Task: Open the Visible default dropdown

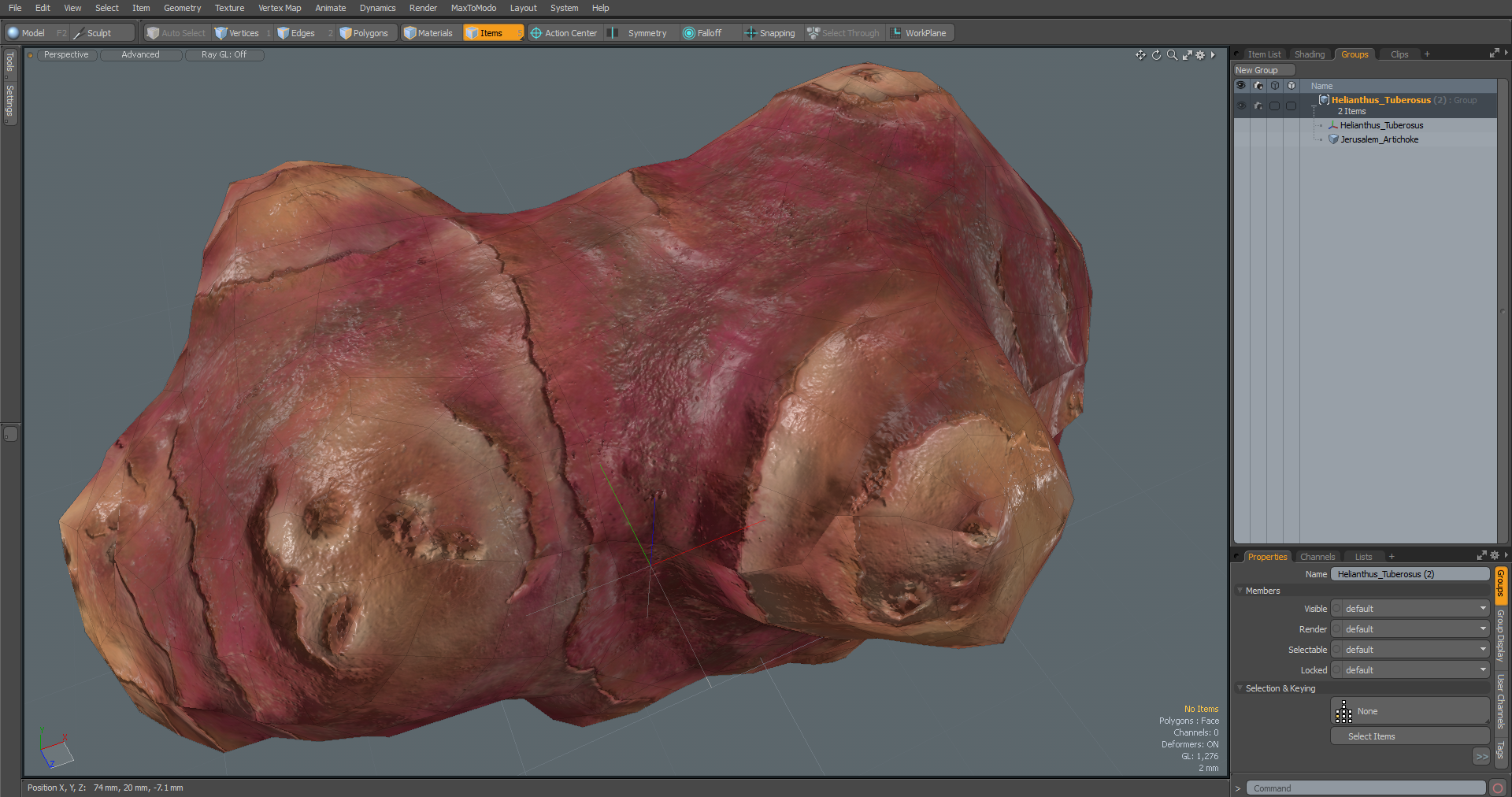Action: click(1415, 609)
